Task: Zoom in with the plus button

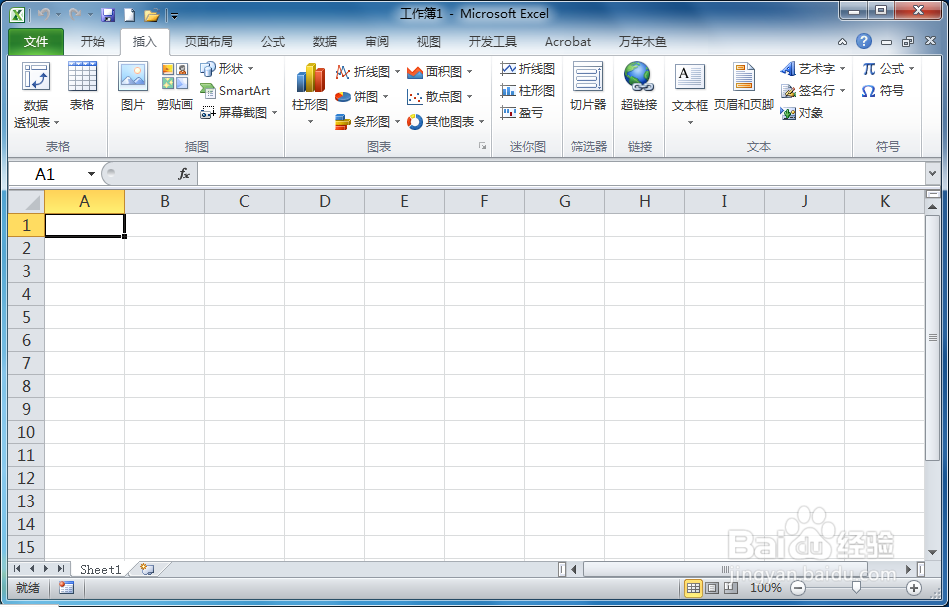Action: pyautogui.click(x=914, y=588)
